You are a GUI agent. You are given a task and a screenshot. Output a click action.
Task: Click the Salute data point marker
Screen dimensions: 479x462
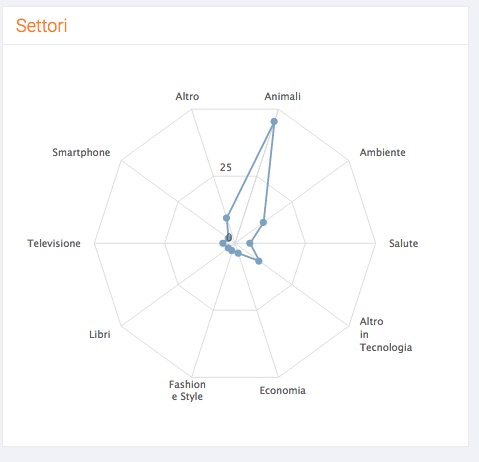click(x=250, y=243)
